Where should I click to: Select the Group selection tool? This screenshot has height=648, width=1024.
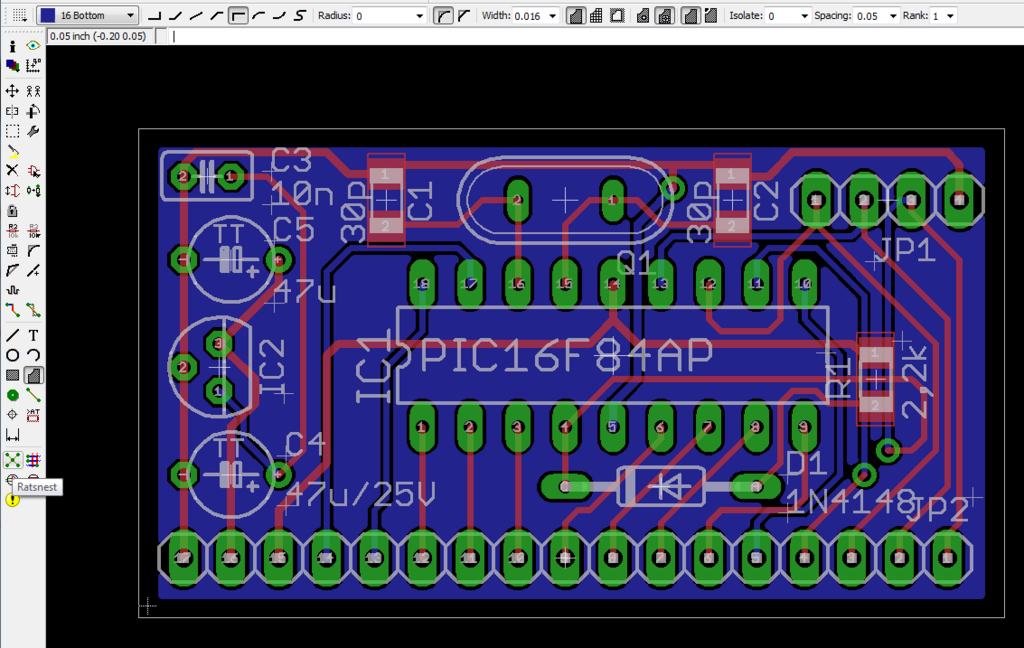click(12, 131)
